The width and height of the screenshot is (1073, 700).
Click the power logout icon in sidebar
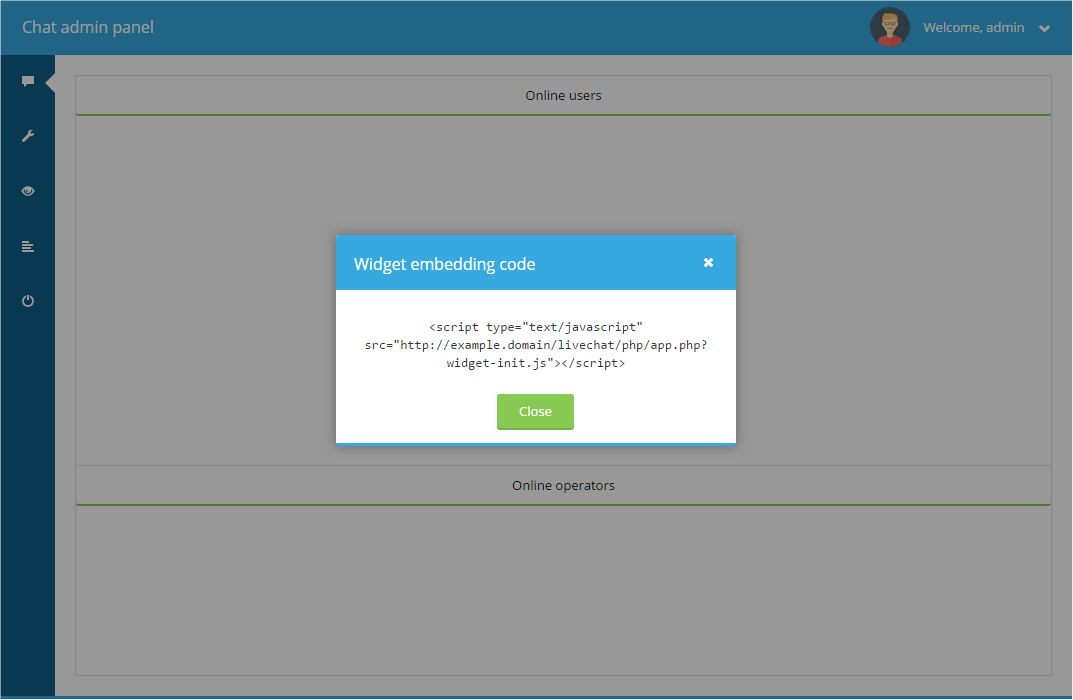point(27,301)
